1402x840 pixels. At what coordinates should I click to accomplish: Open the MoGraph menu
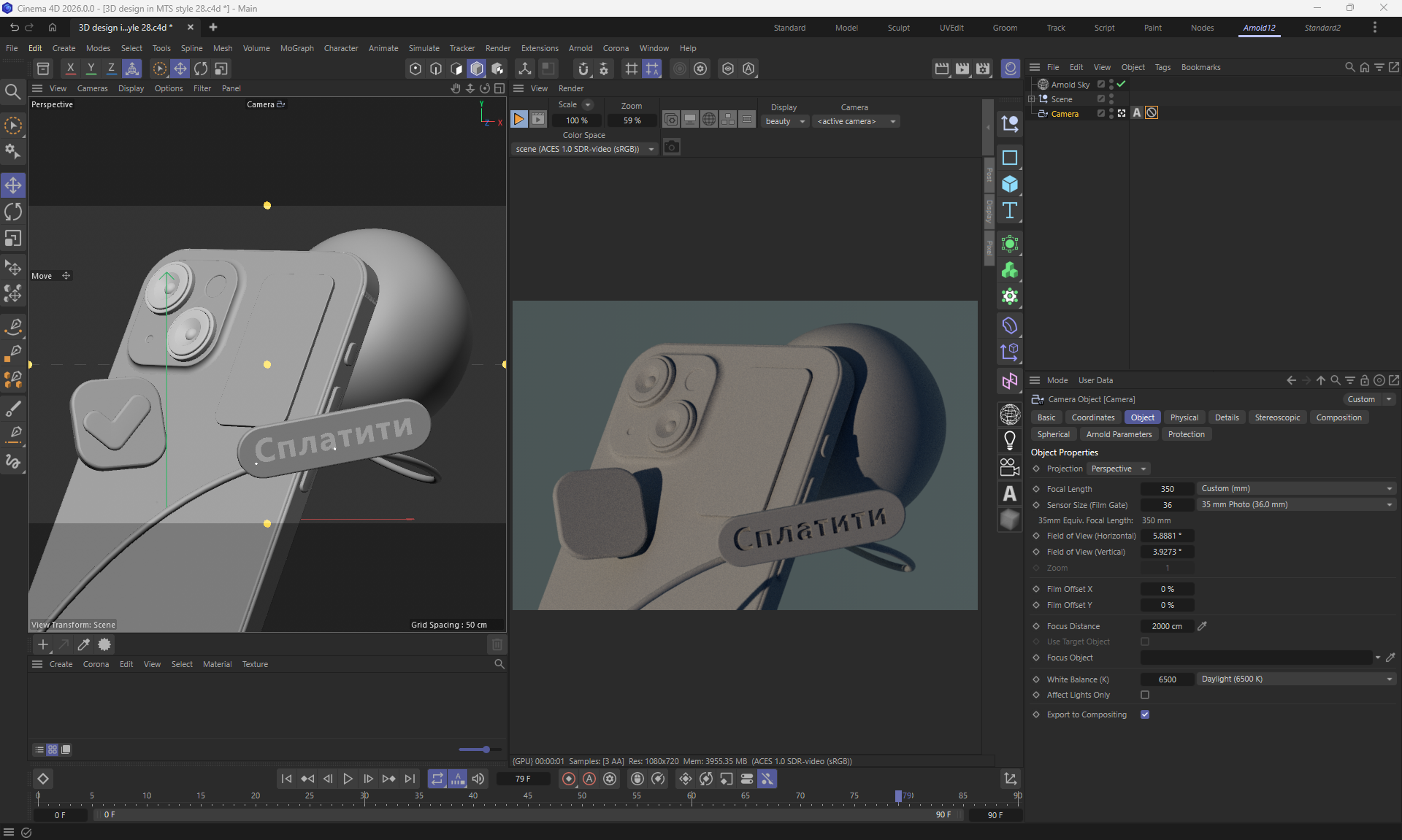[x=296, y=48]
